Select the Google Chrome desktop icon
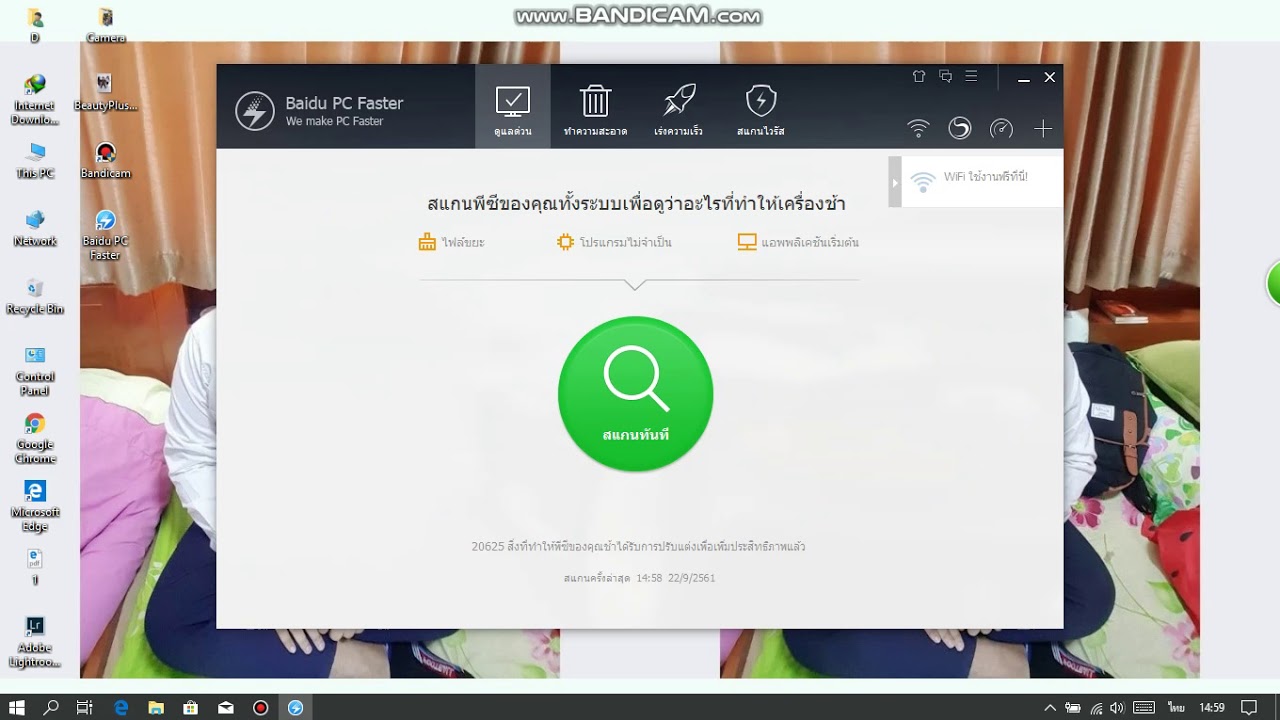 point(35,439)
